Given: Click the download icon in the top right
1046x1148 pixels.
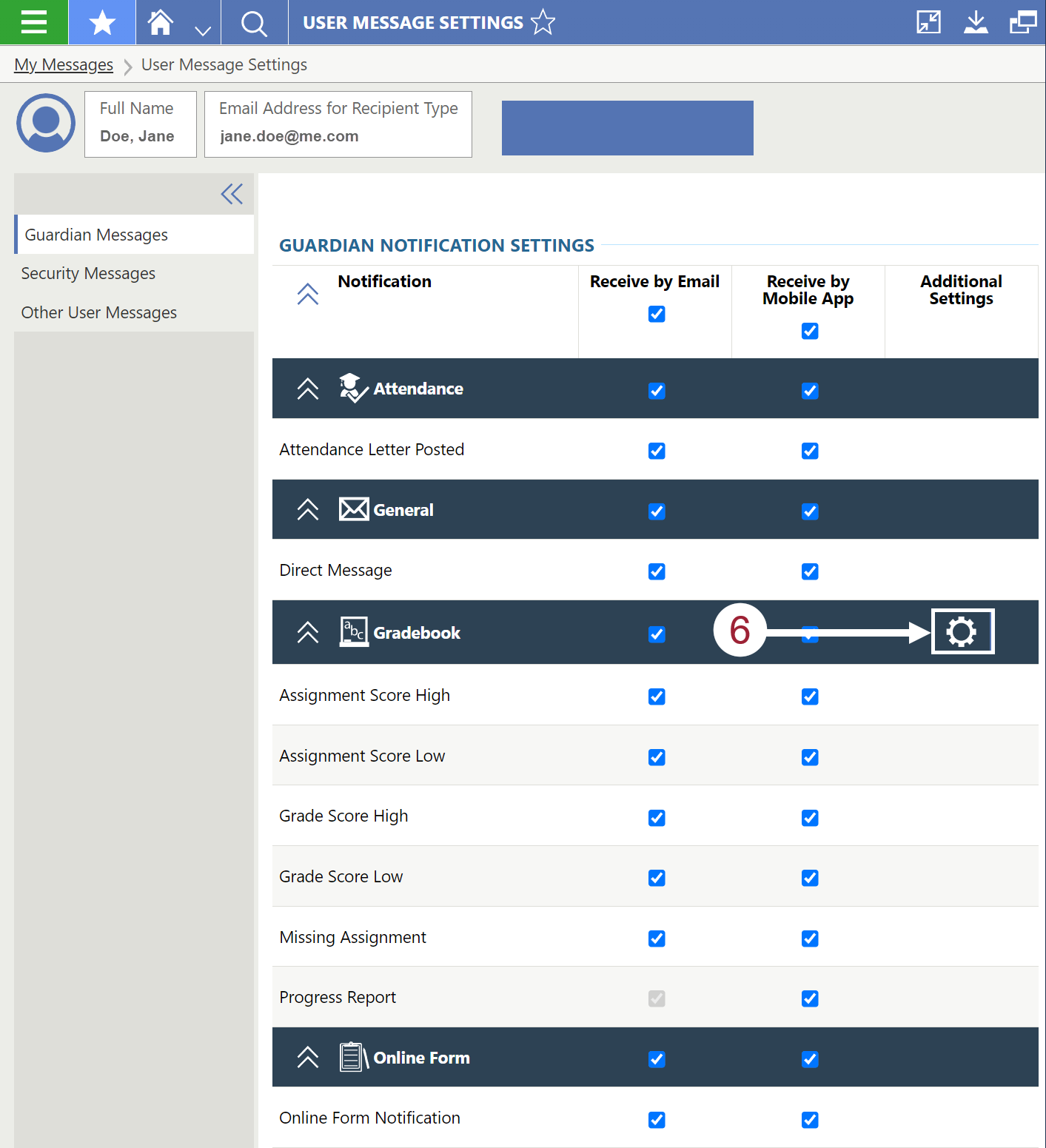Looking at the screenshot, I should coord(976,22).
